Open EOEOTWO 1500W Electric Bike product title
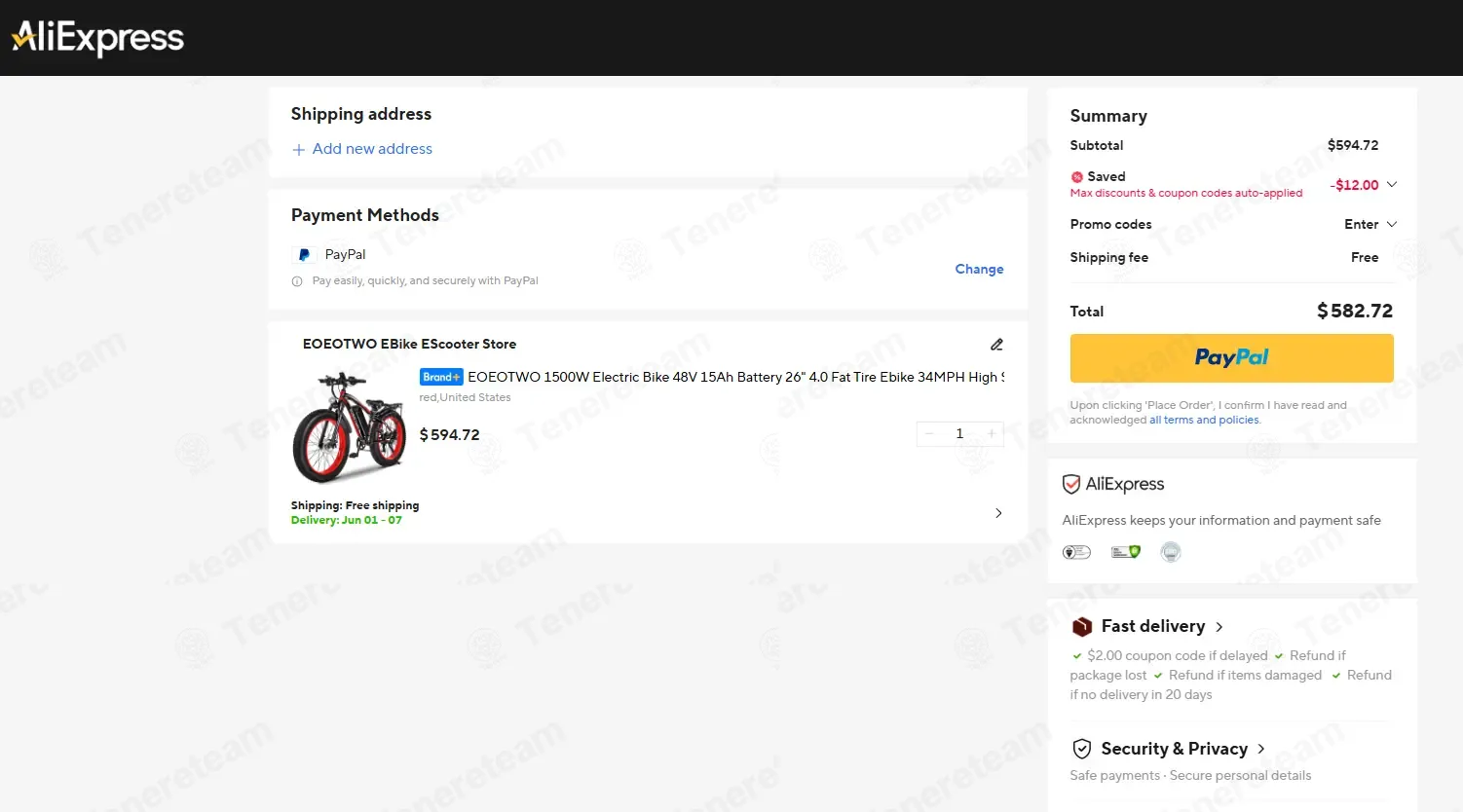 (x=736, y=377)
